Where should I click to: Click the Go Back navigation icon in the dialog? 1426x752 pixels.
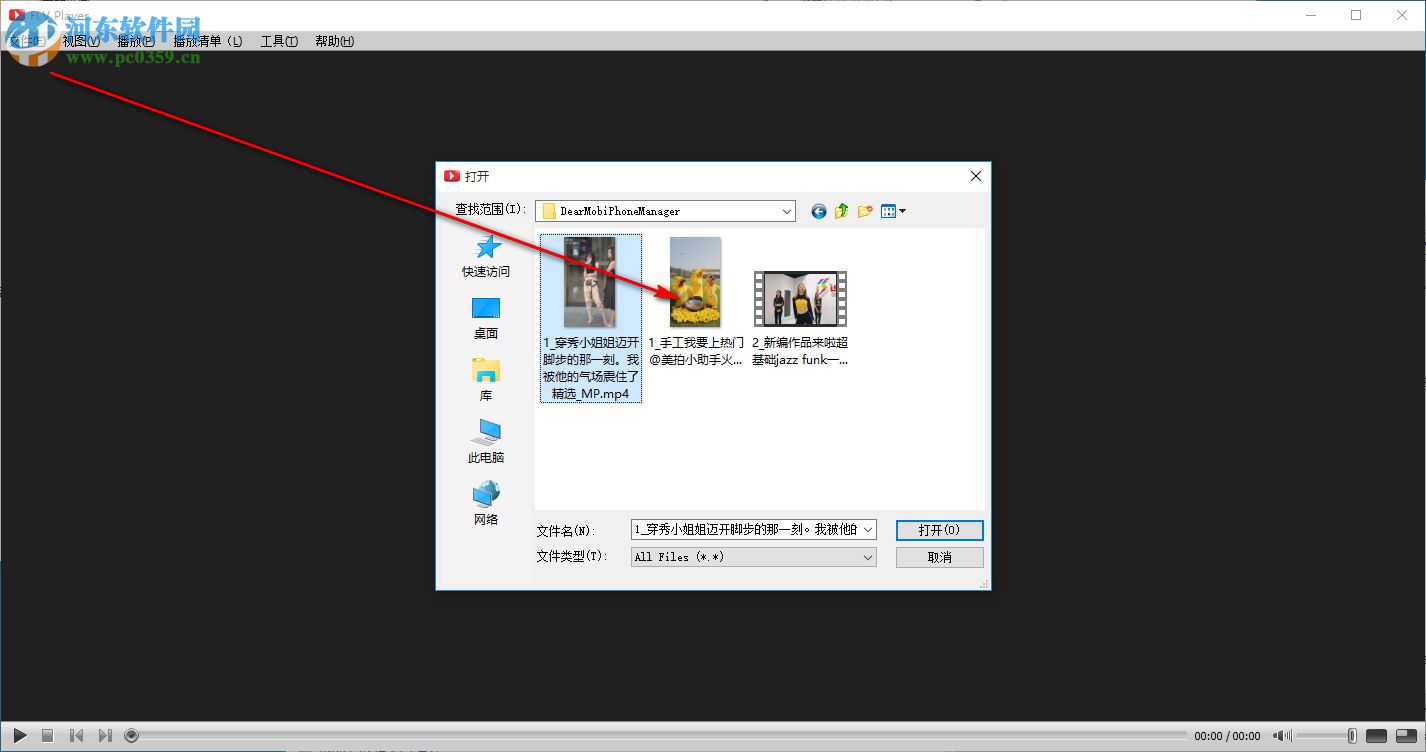point(817,211)
